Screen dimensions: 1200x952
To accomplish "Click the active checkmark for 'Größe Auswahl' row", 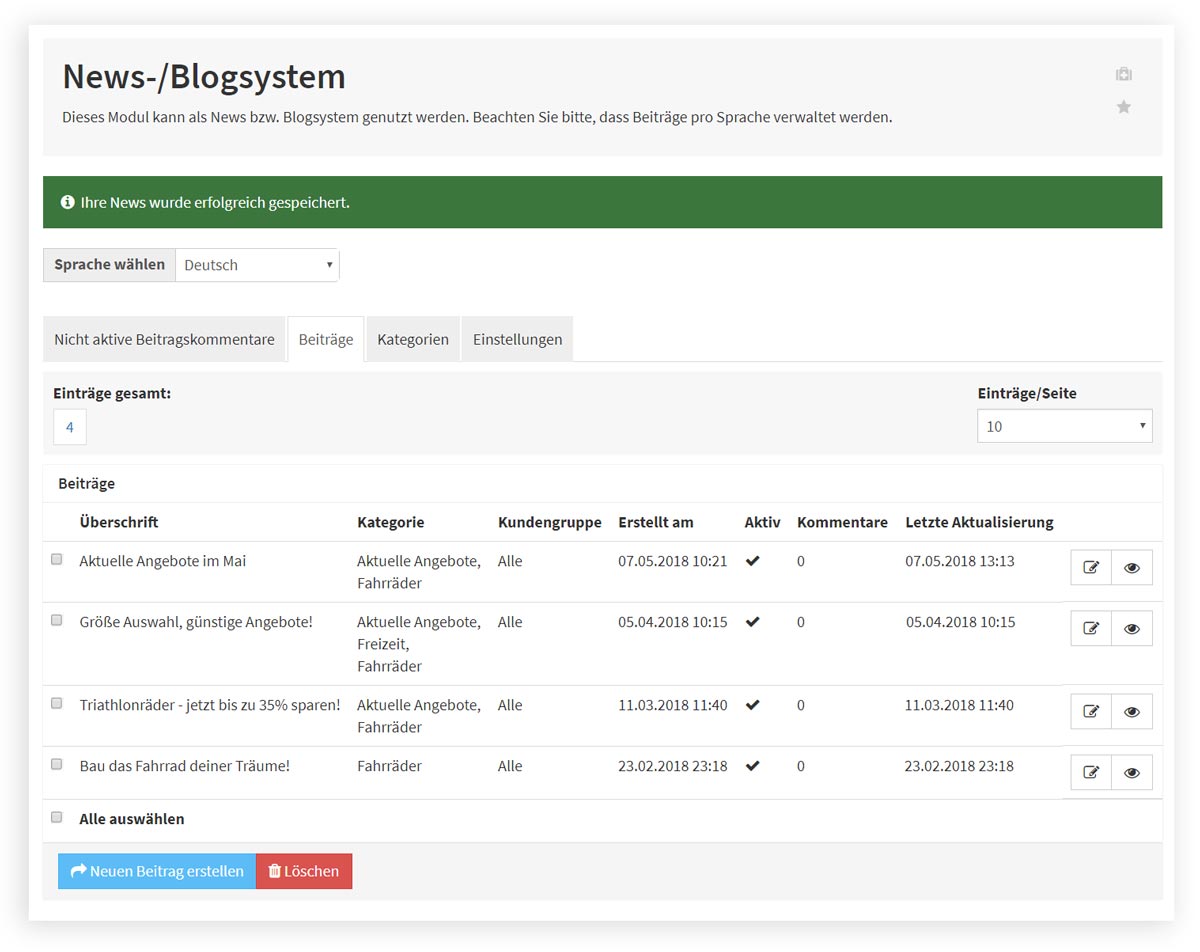I will [753, 622].
